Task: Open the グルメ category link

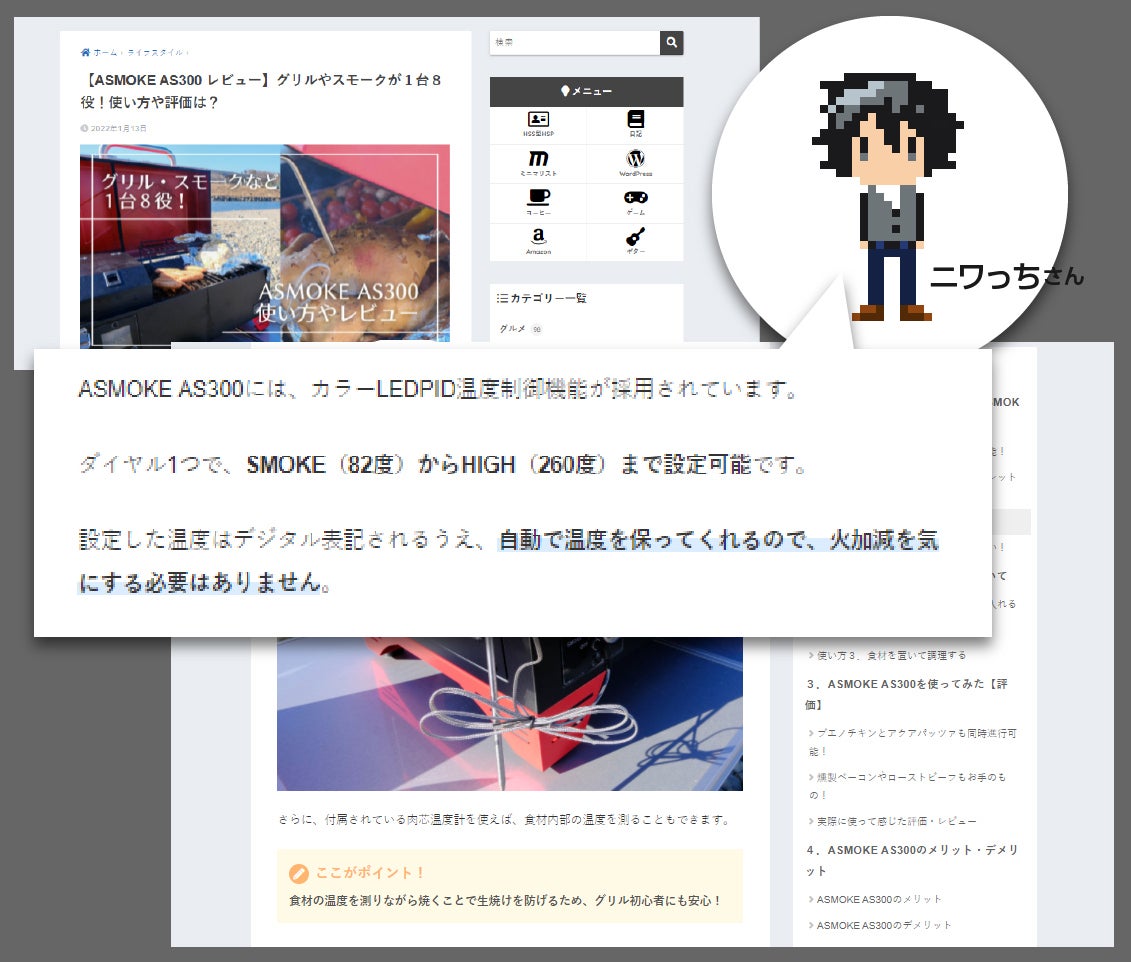Action: (x=512, y=329)
